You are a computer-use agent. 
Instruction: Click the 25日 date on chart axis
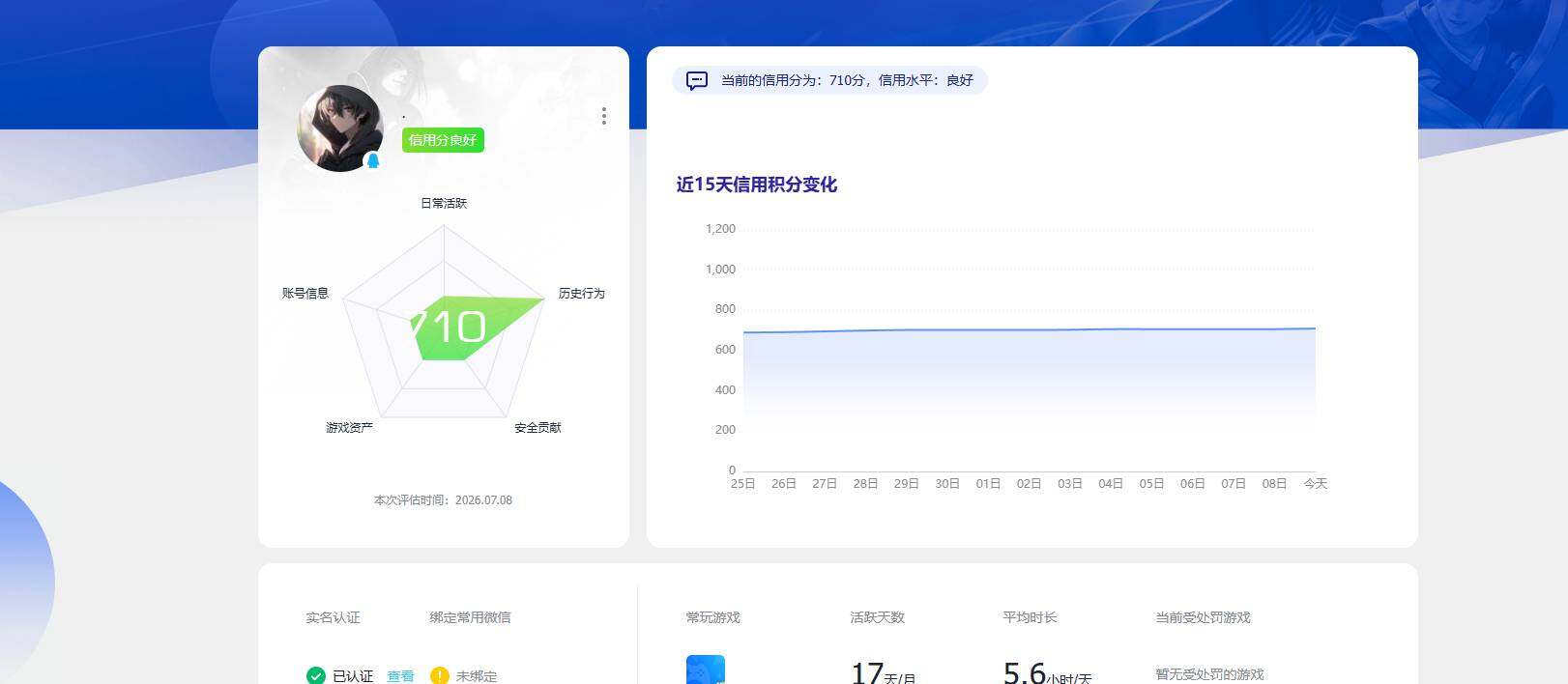tap(742, 483)
